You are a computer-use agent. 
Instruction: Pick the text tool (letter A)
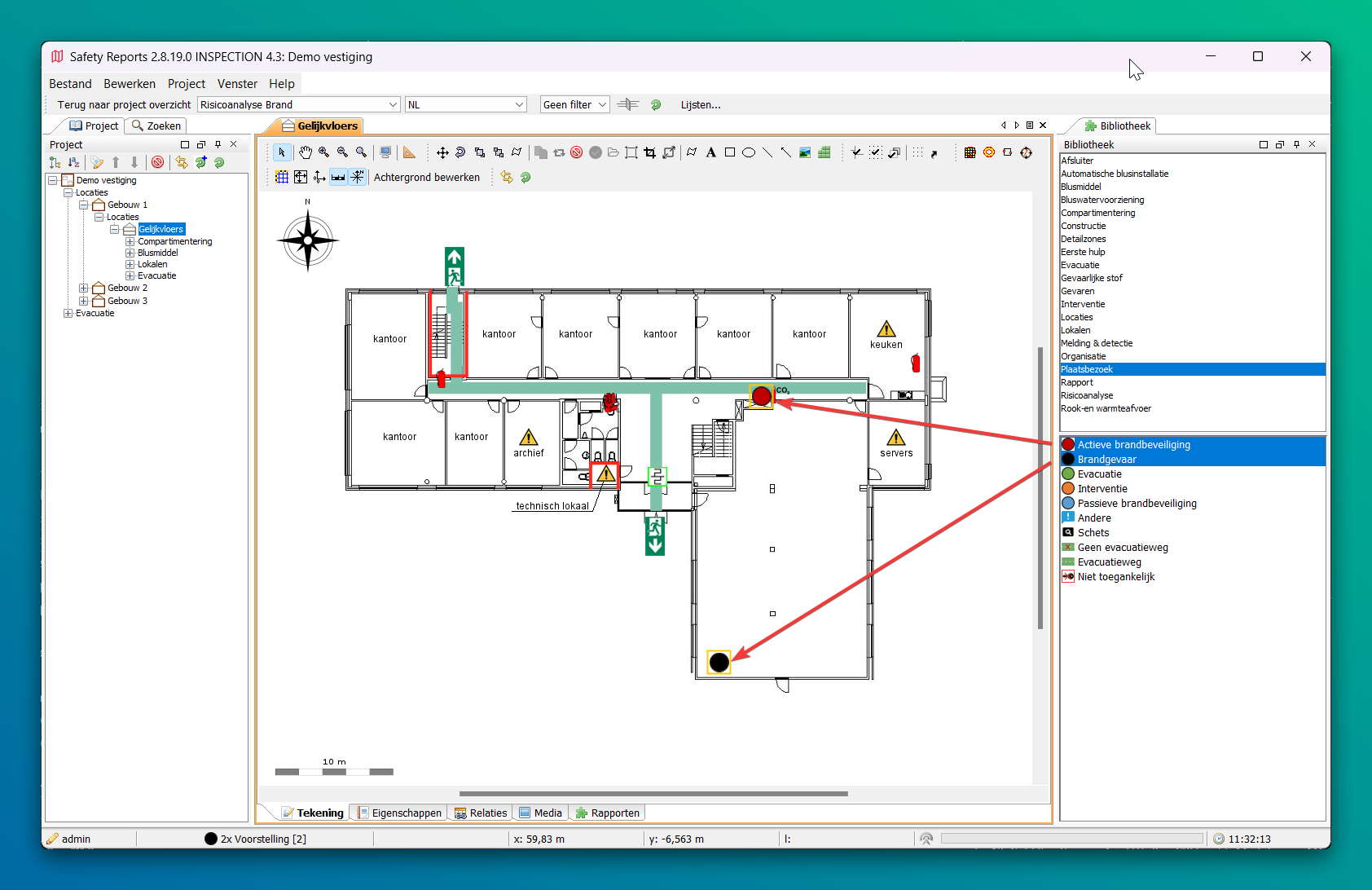point(710,152)
